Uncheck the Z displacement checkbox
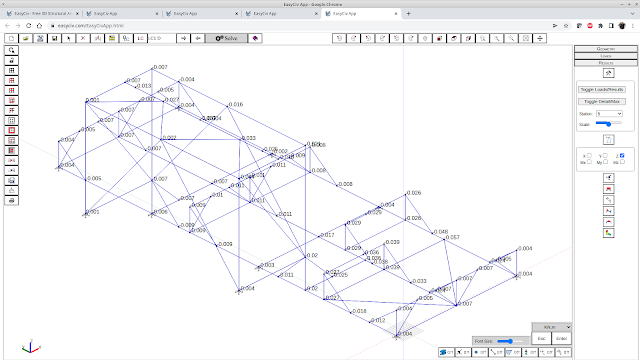The width and height of the screenshot is (640, 360). tap(622, 156)
